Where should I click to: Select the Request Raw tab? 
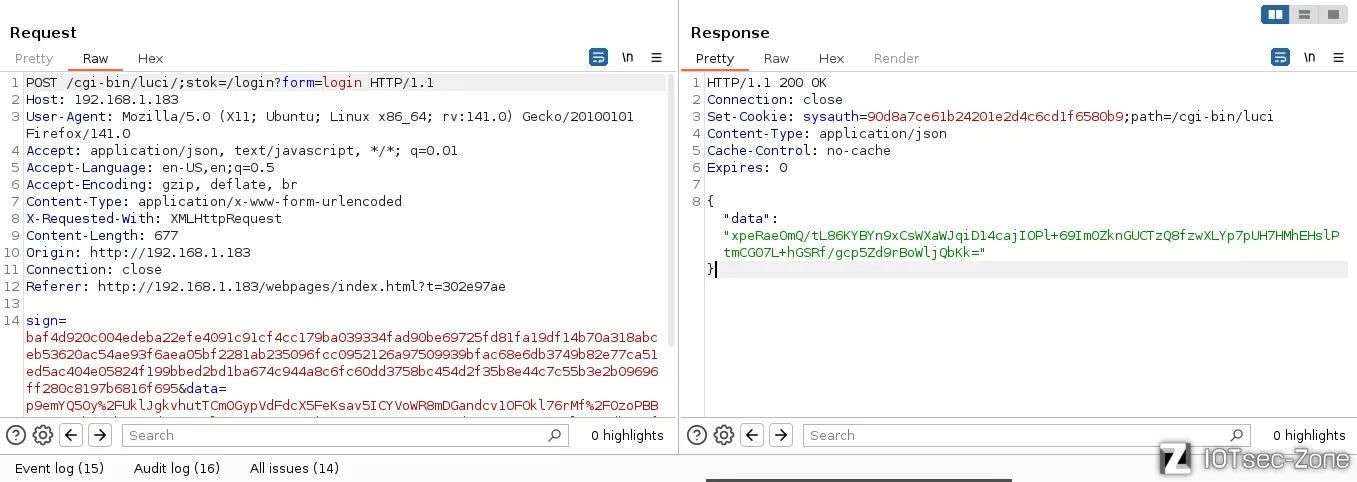click(x=96, y=58)
